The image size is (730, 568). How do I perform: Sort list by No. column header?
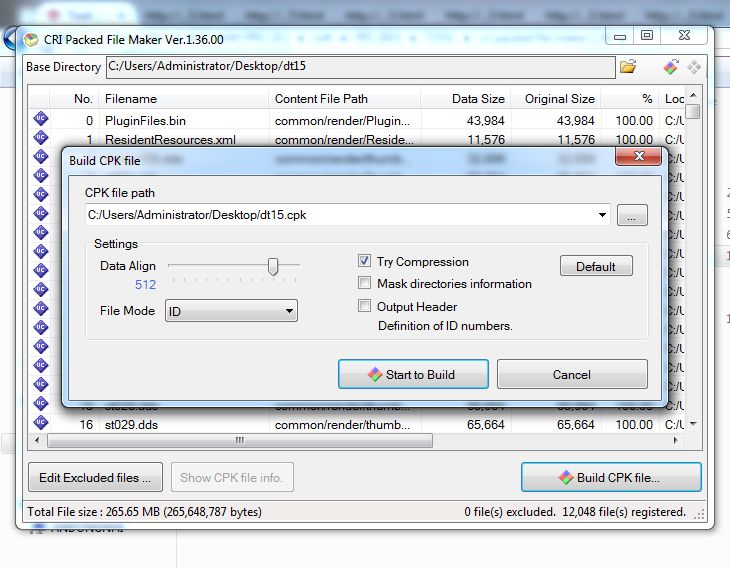pos(74,99)
